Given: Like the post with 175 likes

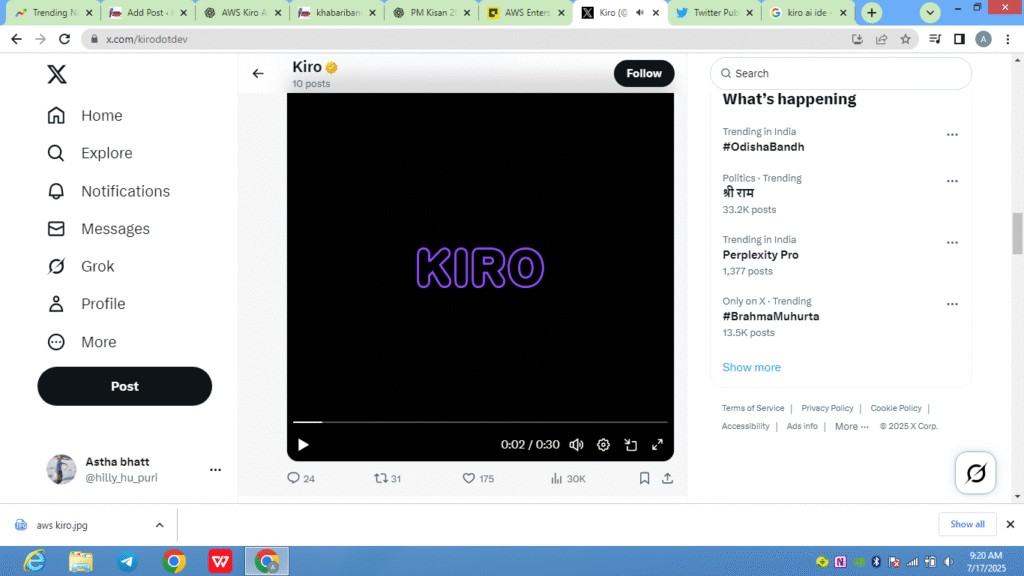Looking at the screenshot, I should point(478,478).
